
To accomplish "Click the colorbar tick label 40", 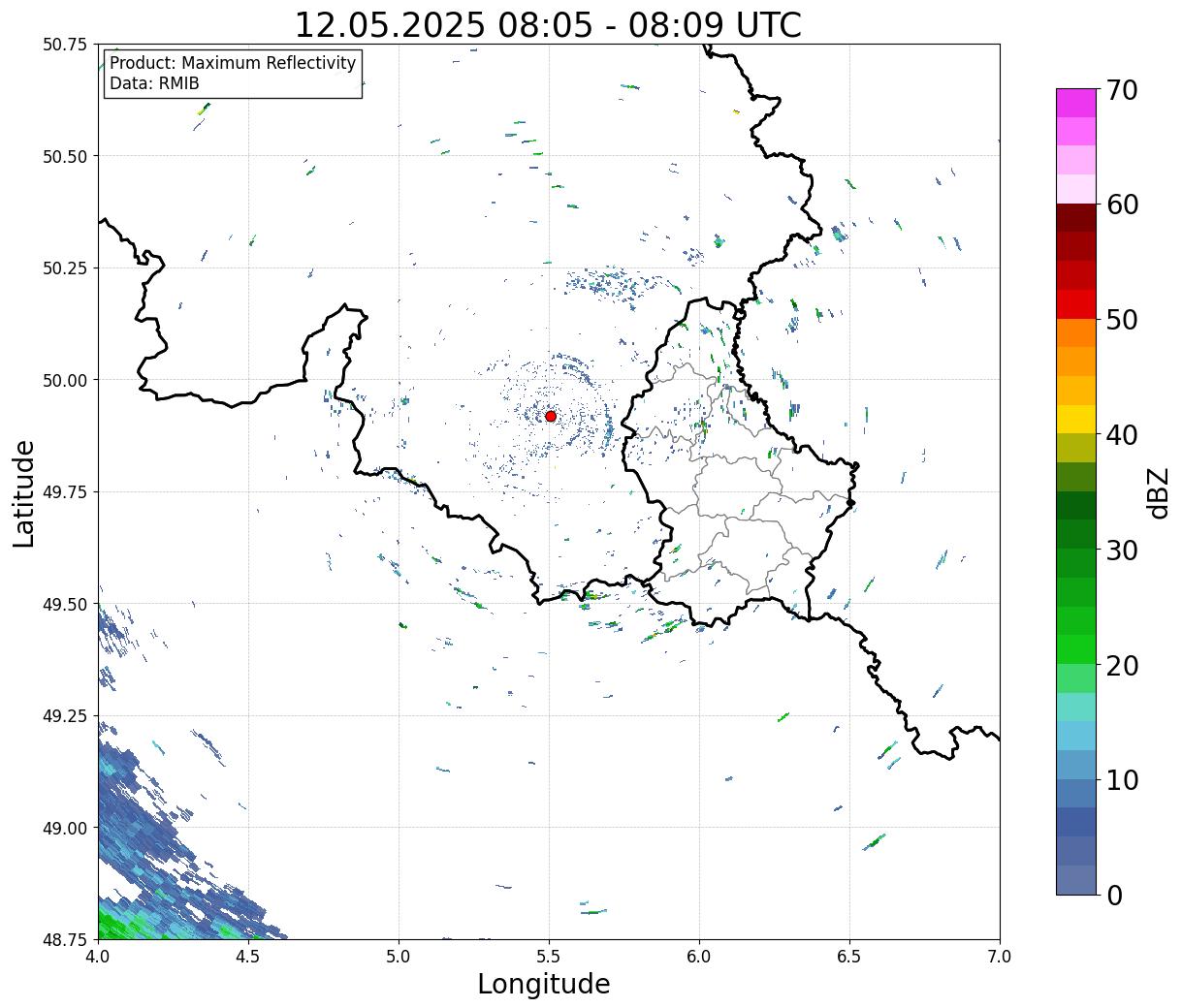I will [x=1121, y=435].
